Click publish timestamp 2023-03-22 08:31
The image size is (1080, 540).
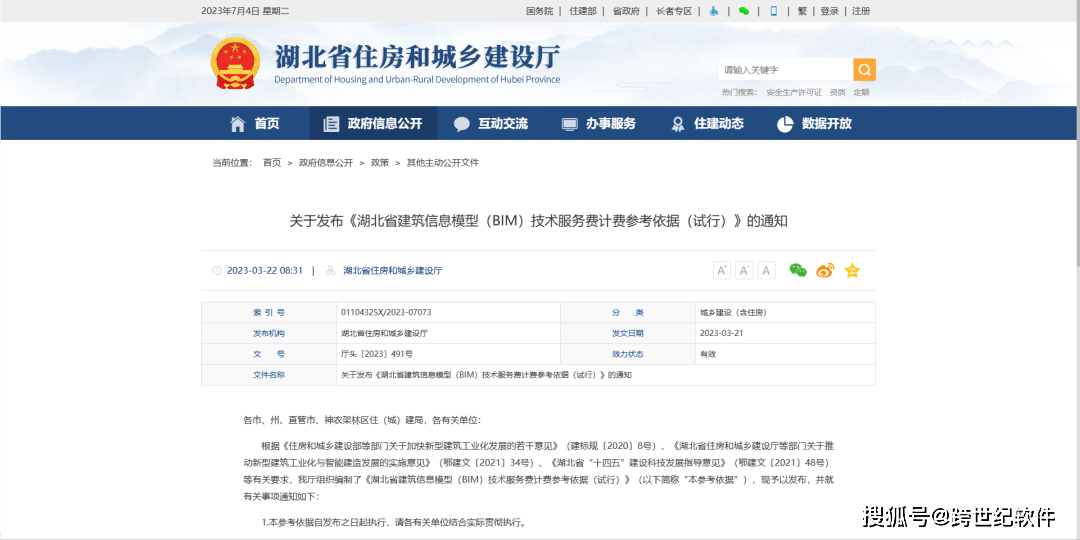tap(264, 271)
